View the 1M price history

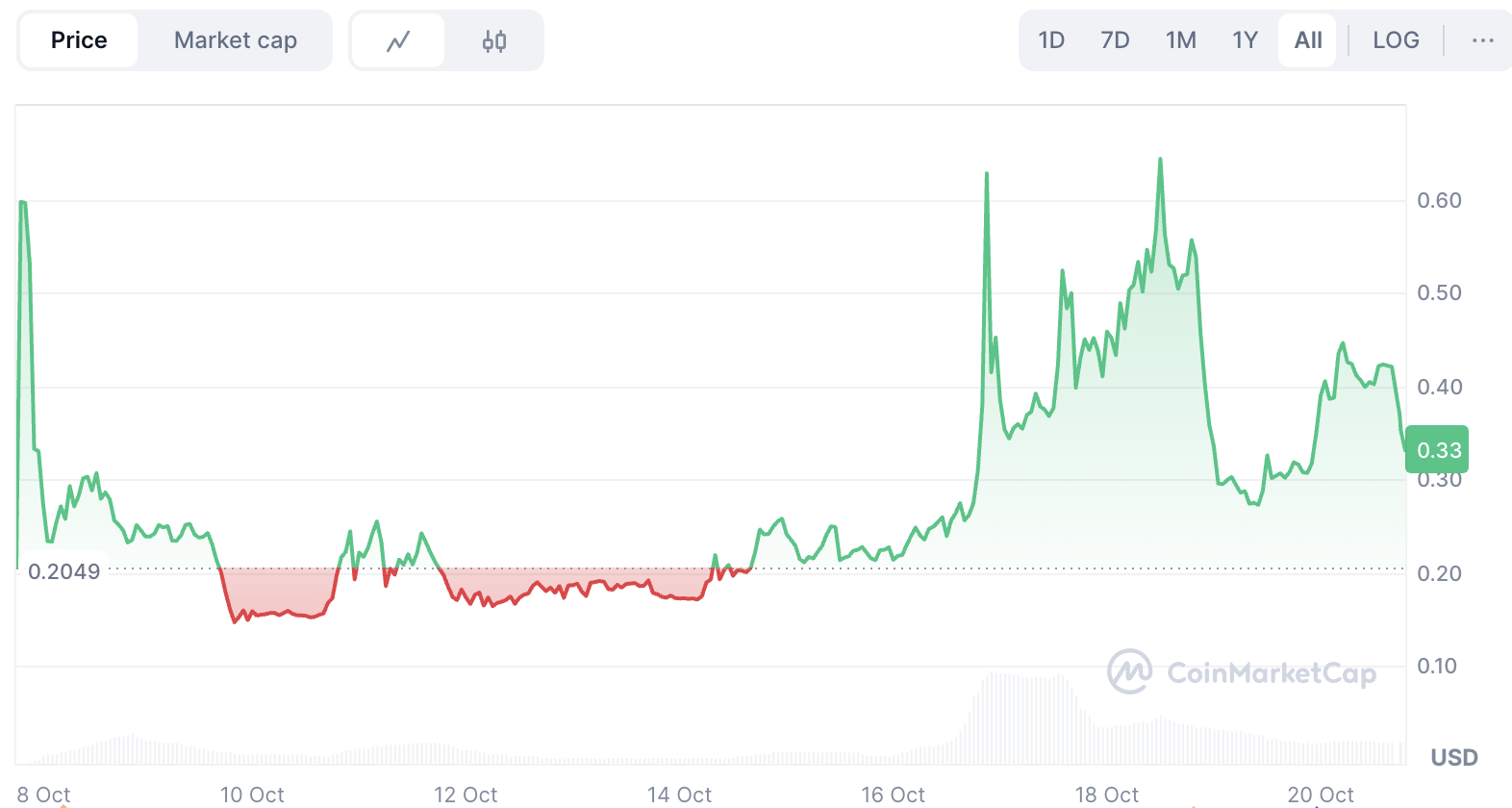[1180, 39]
